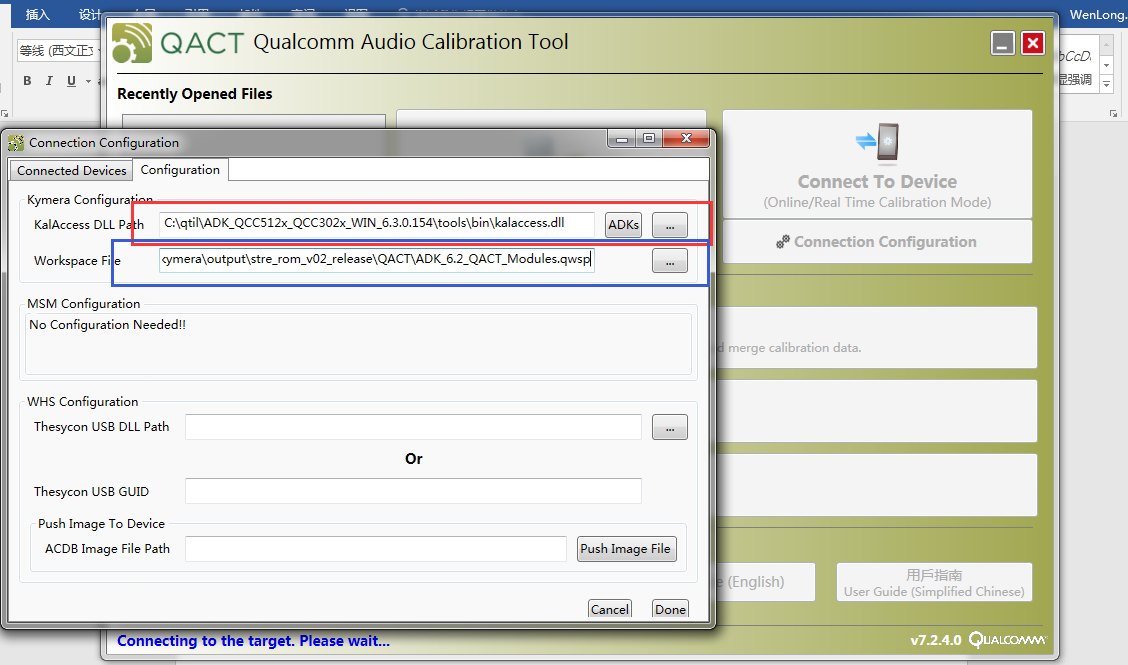Close the Connection Configuration dialog
Screen dimensions: 1128x665
pyautogui.click(x=686, y=138)
